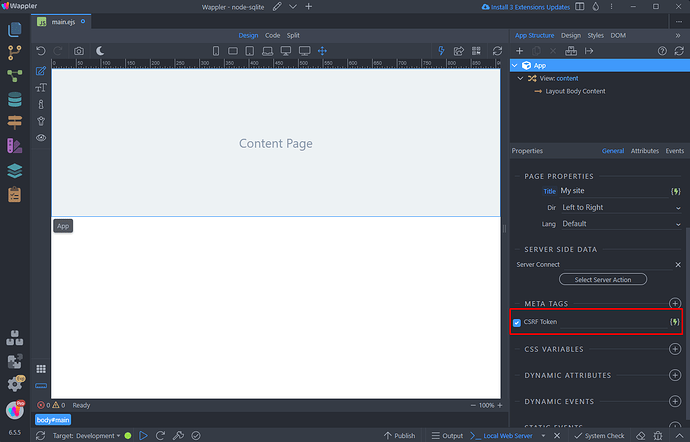
Task: Click the screenshot camera icon
Action: click(x=78, y=51)
